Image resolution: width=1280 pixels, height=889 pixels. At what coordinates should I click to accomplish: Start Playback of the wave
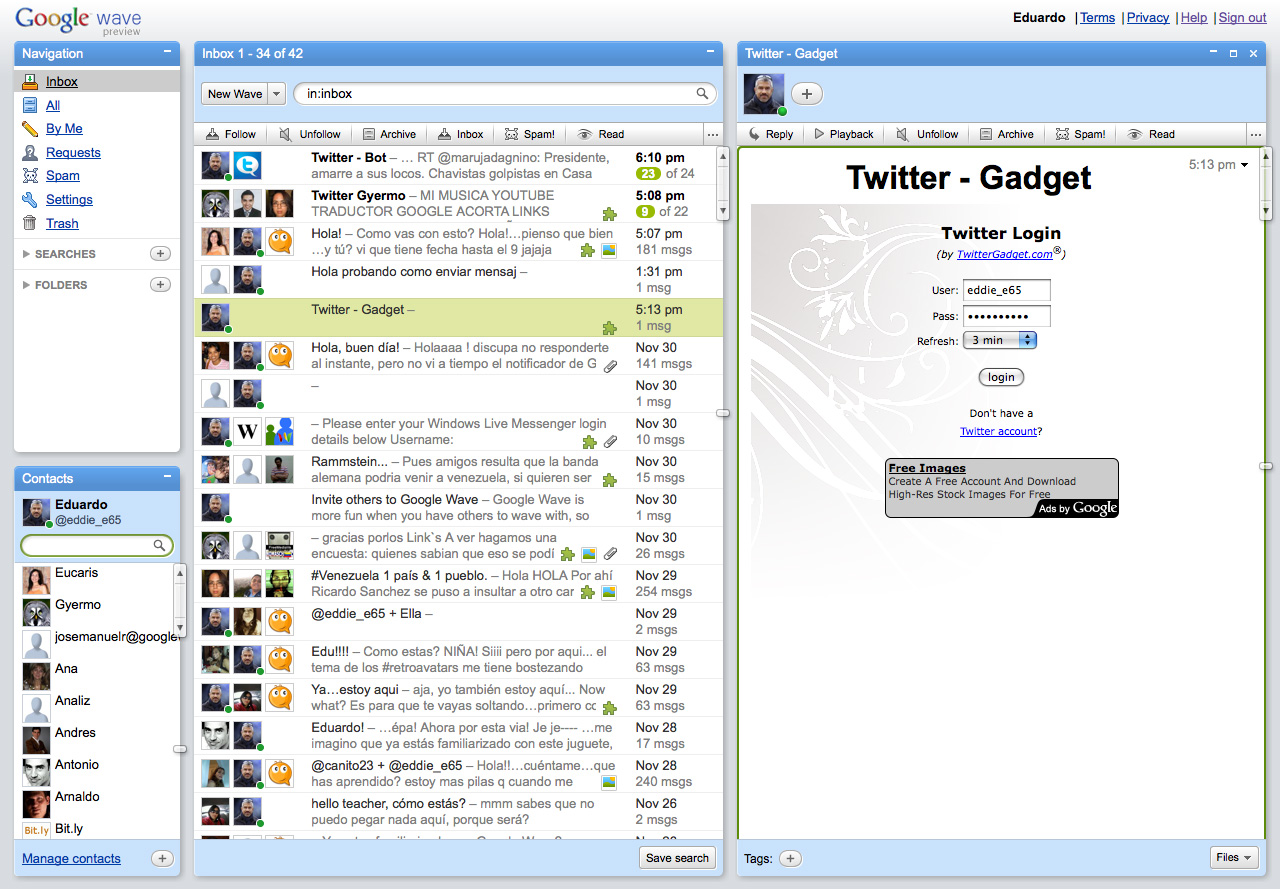(843, 134)
